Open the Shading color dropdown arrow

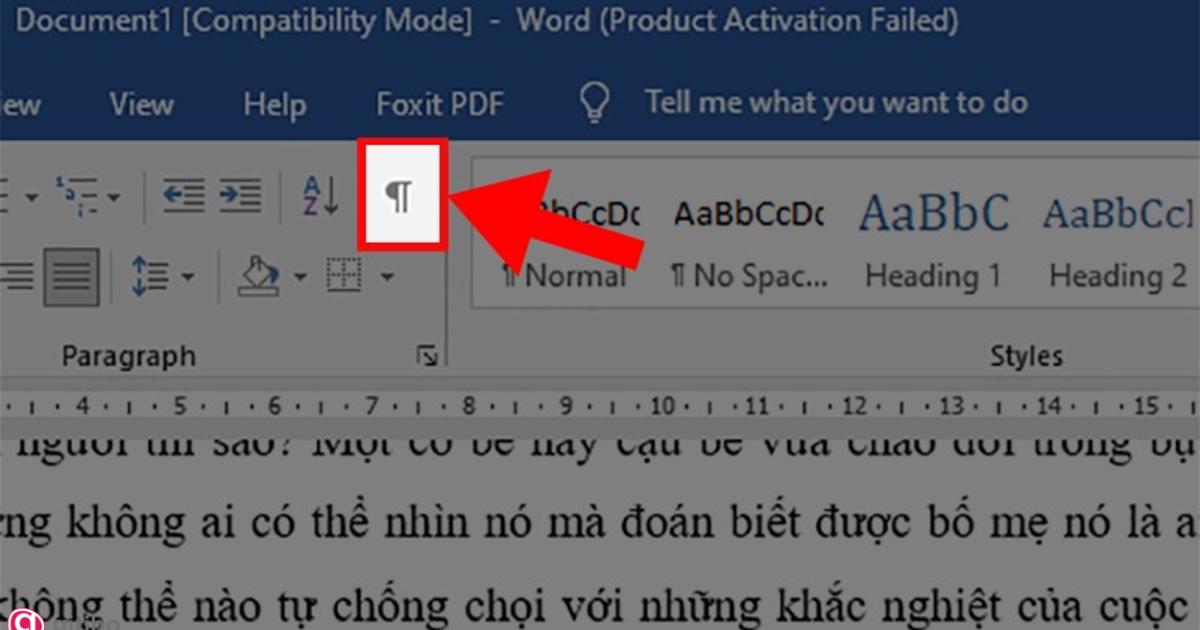pos(300,277)
